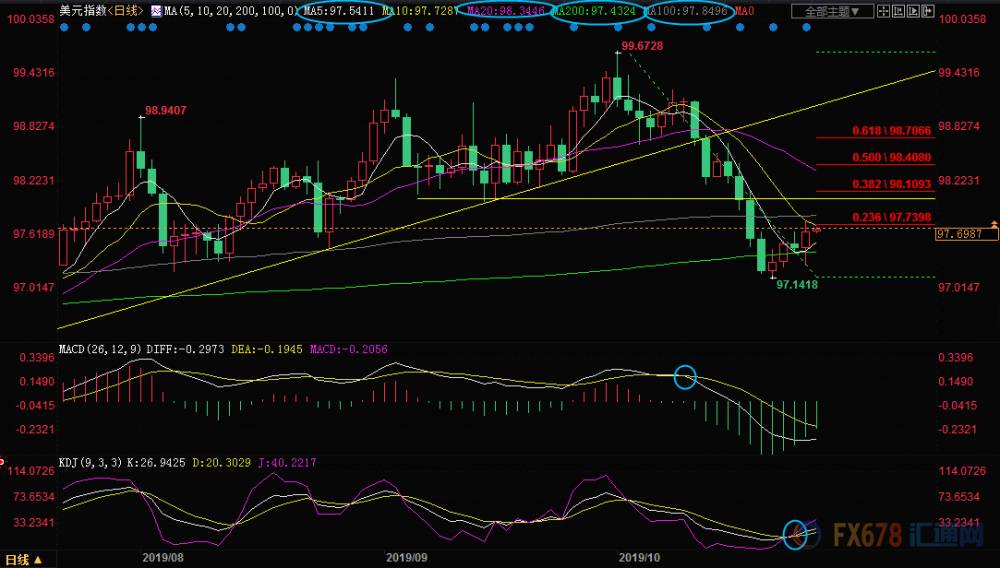
Task: Expand the 日线 period selector at bottom left
Action: click(24, 560)
